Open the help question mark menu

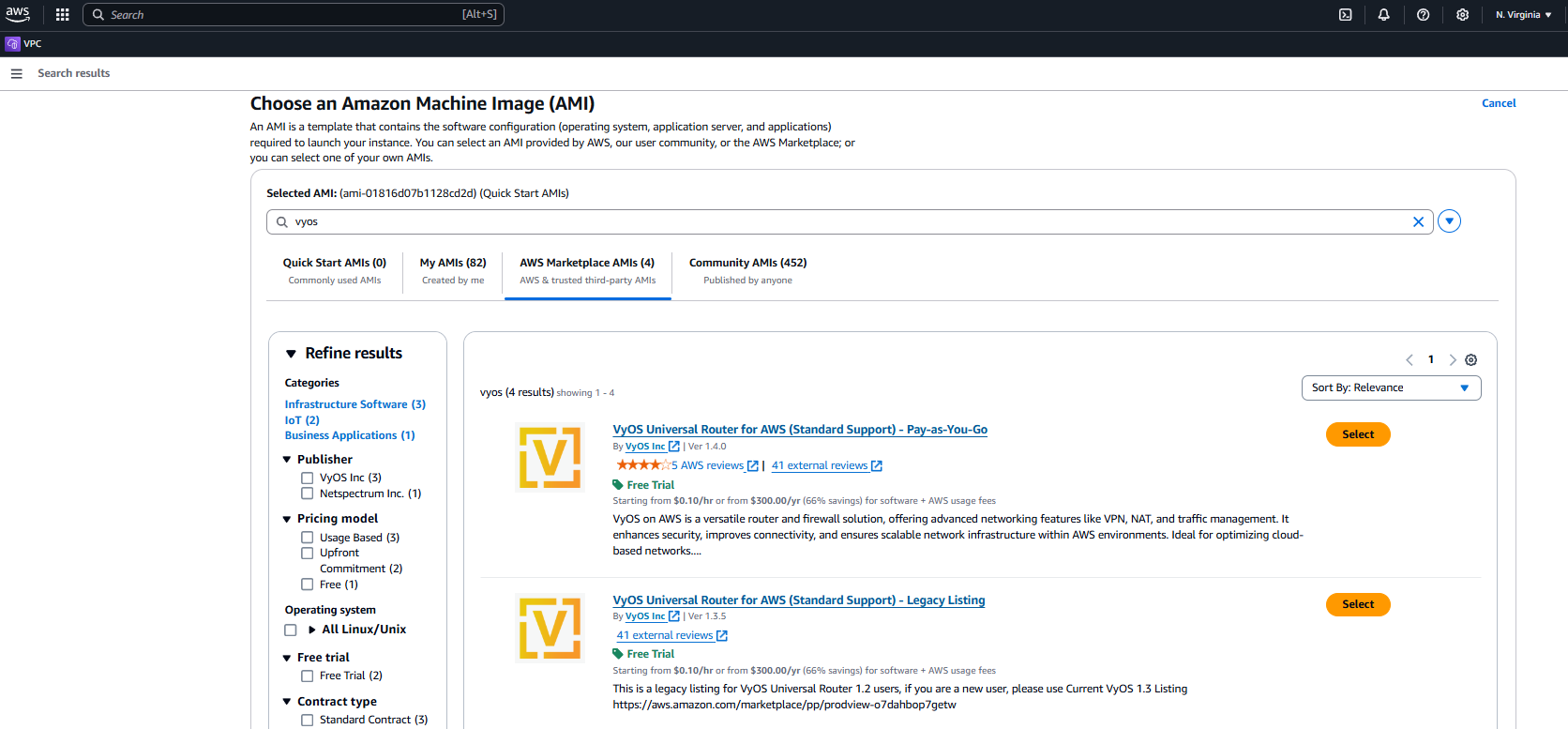(1423, 15)
